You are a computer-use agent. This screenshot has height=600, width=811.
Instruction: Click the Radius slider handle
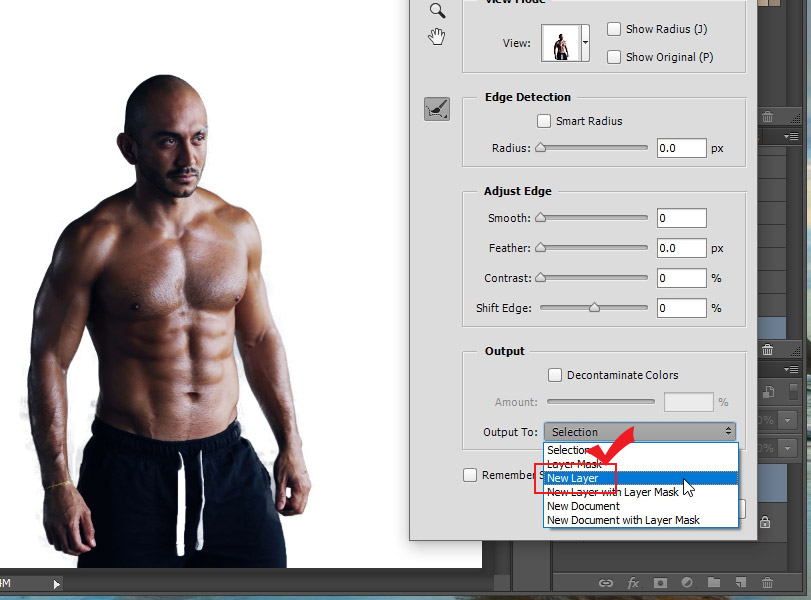coord(540,148)
